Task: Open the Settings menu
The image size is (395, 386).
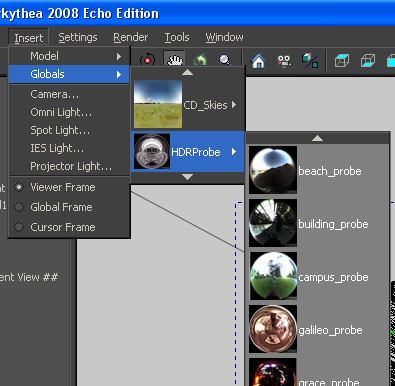Action: point(78,37)
